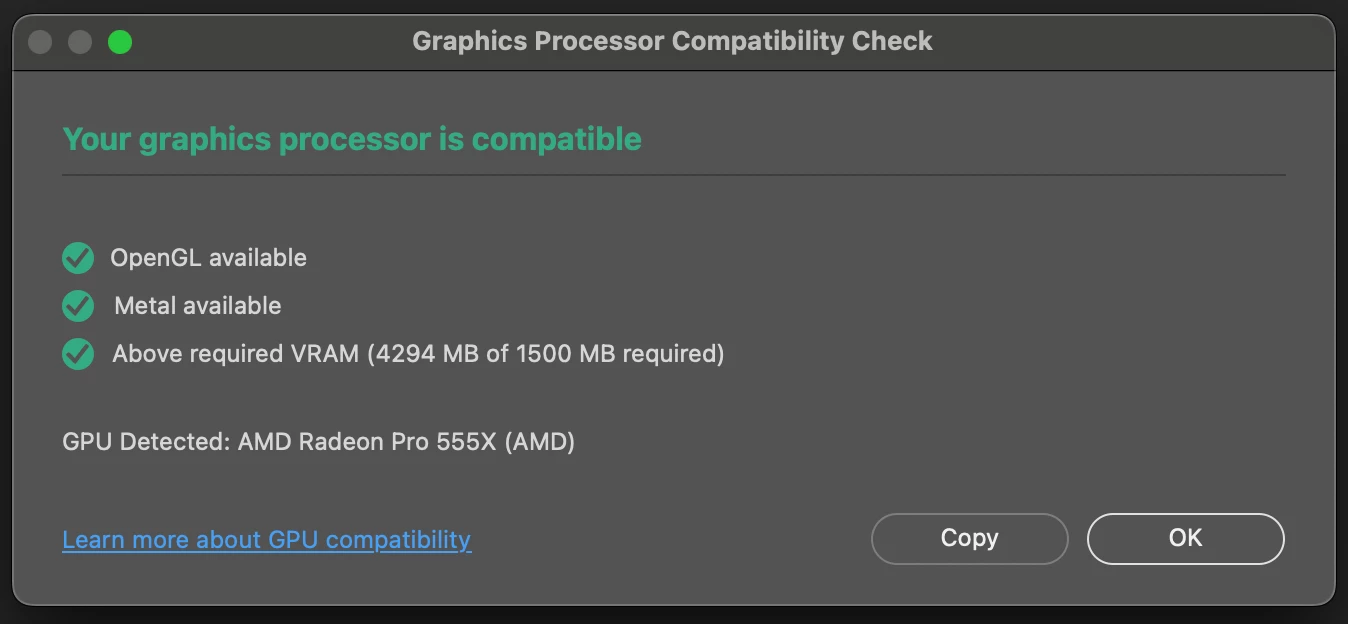Screen dimensions: 1348x624
Task: Click the 'GPU Detected:' label
Action: click(146, 442)
